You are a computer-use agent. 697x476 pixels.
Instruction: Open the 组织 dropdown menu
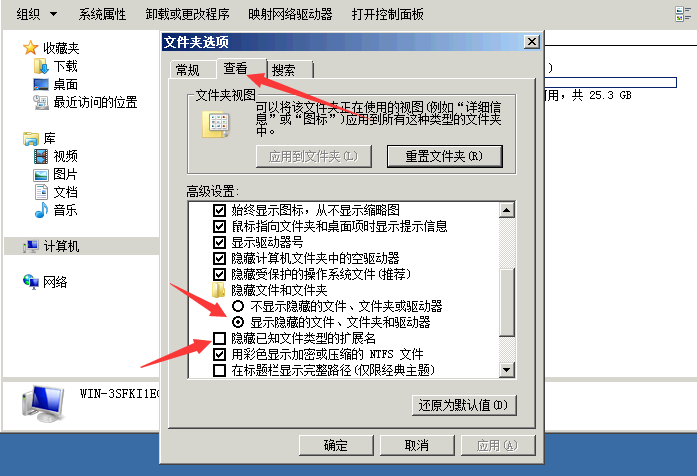36,14
